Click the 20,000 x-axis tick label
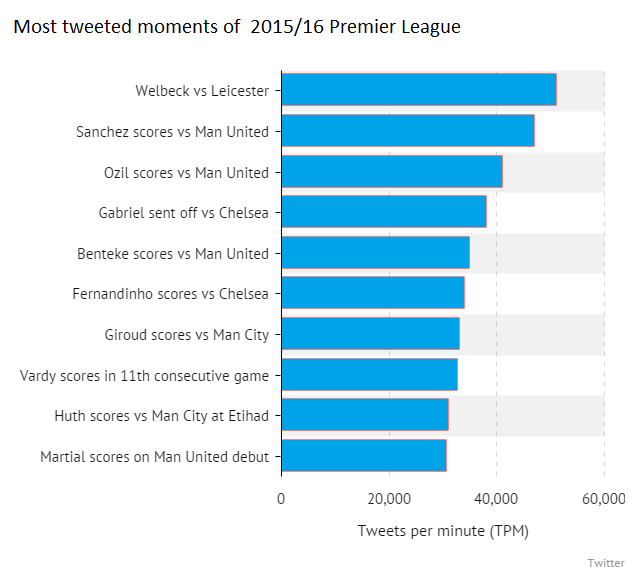 click(389, 498)
